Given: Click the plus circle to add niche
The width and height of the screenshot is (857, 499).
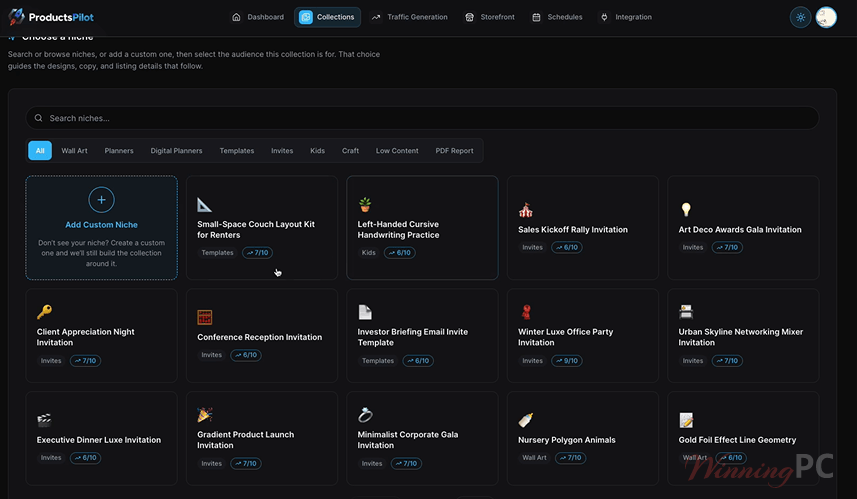Looking at the screenshot, I should tap(102, 200).
